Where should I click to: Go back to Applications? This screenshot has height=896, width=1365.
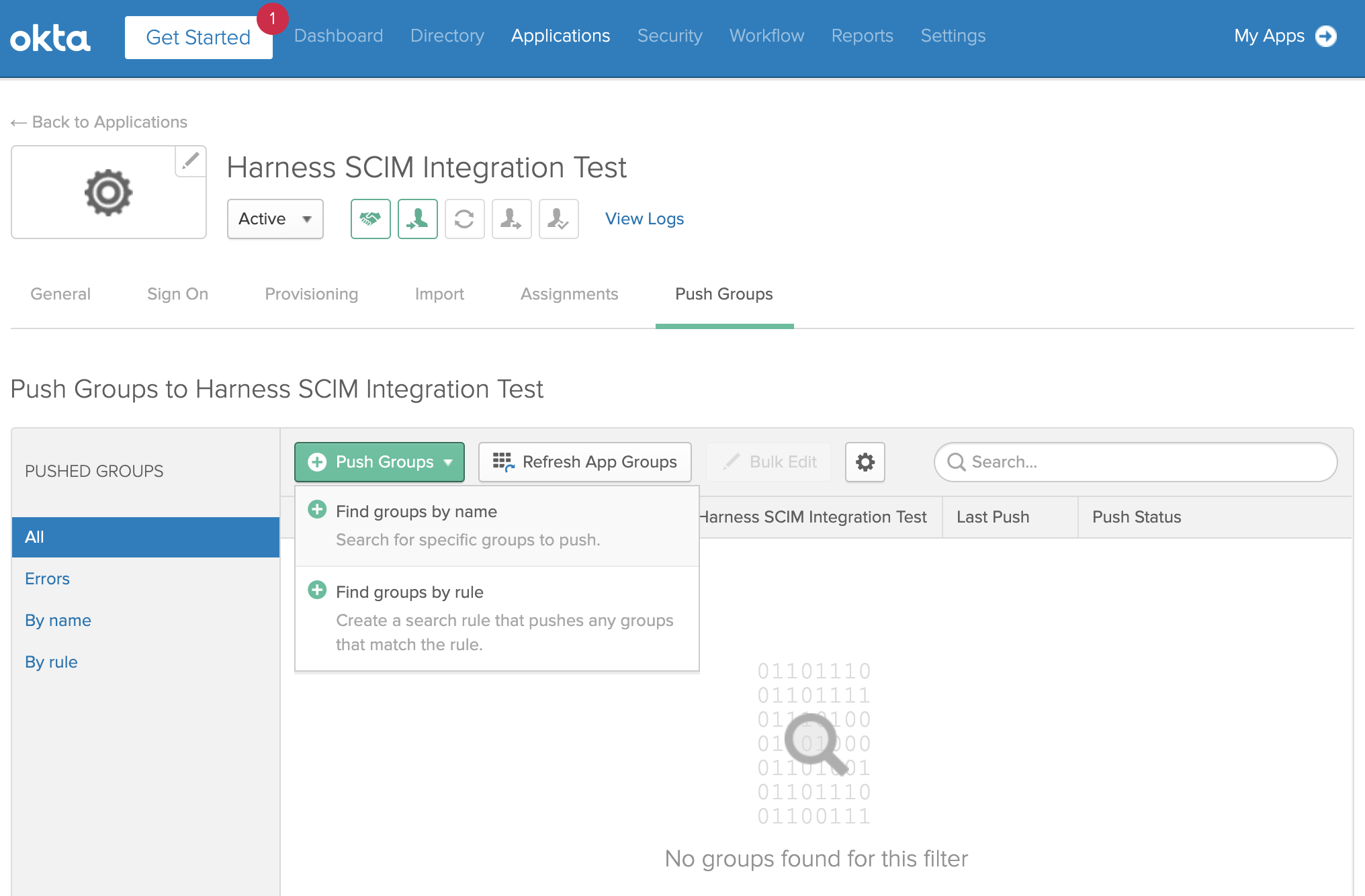tap(99, 122)
